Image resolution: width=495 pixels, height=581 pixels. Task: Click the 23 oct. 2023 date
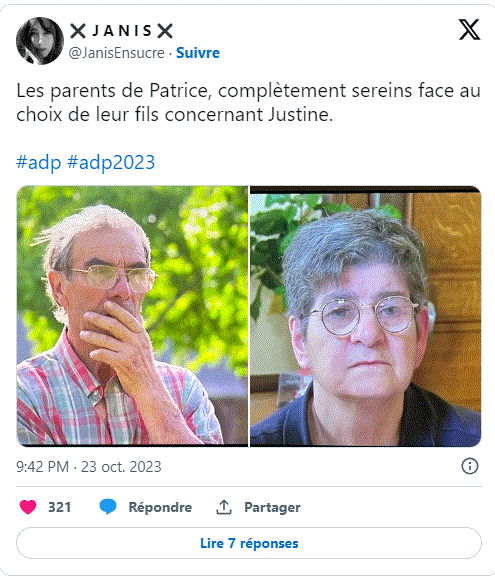click(x=121, y=467)
